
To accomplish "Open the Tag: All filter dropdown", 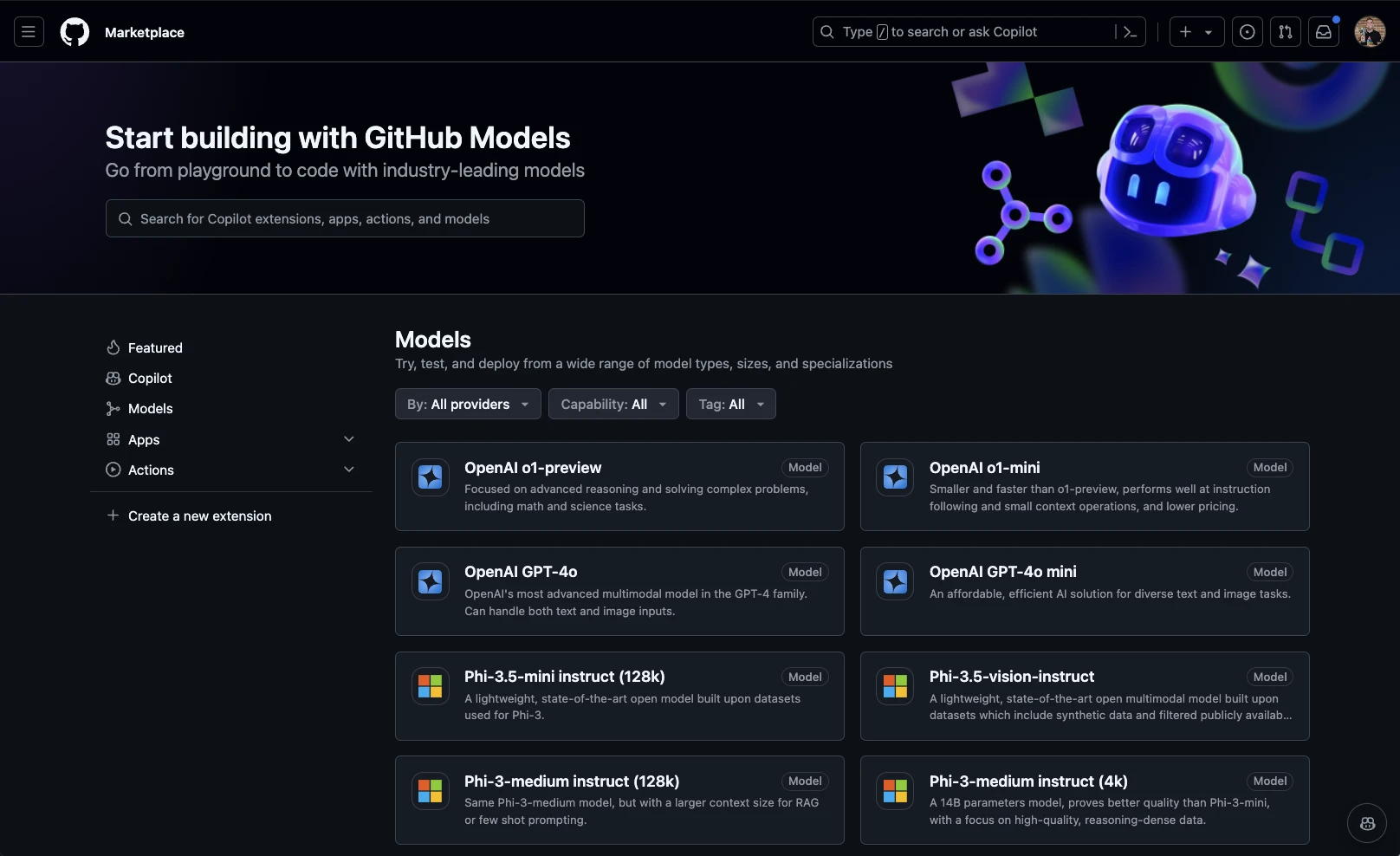I will pyautogui.click(x=730, y=404).
